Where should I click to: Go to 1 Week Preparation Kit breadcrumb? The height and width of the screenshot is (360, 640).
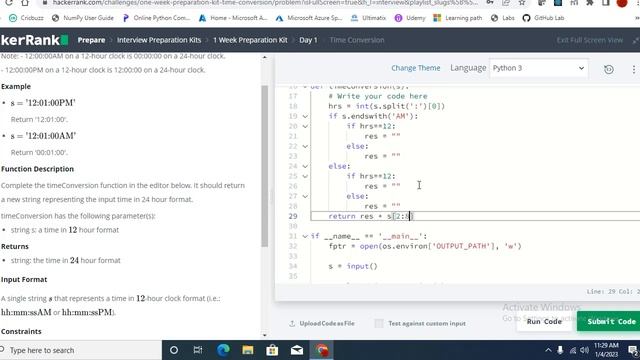pyautogui.click(x=250, y=40)
